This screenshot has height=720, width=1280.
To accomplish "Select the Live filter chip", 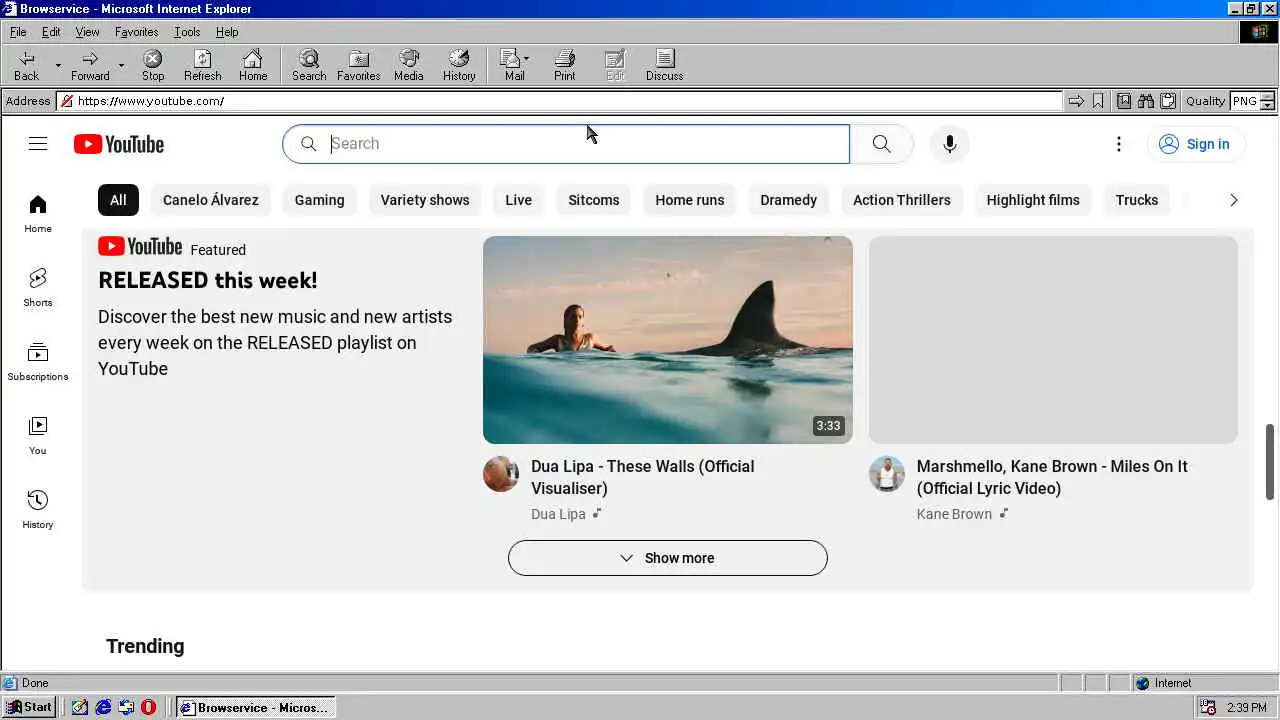I will point(518,200).
